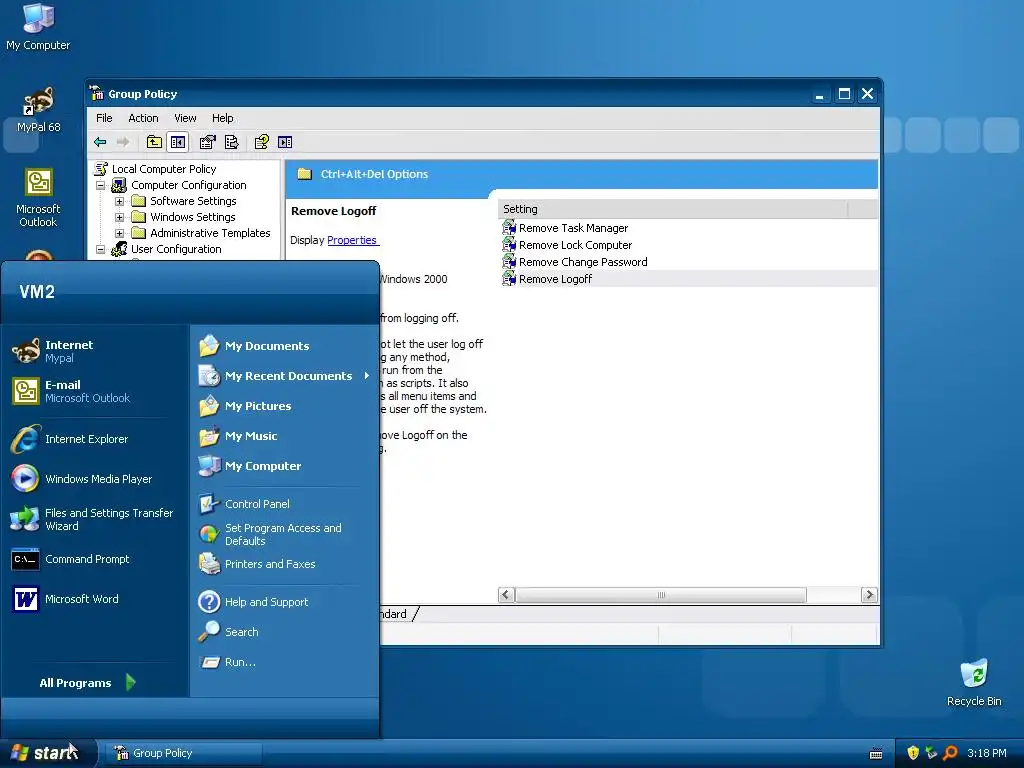This screenshot has width=1024, height=768.
Task: Click the on-screen keyboard icon in taskbar
Action: coord(876,754)
